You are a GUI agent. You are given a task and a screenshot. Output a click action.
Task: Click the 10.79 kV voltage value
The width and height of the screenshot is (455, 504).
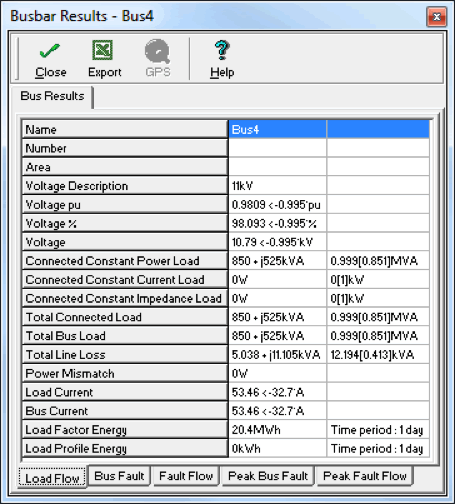point(278,242)
